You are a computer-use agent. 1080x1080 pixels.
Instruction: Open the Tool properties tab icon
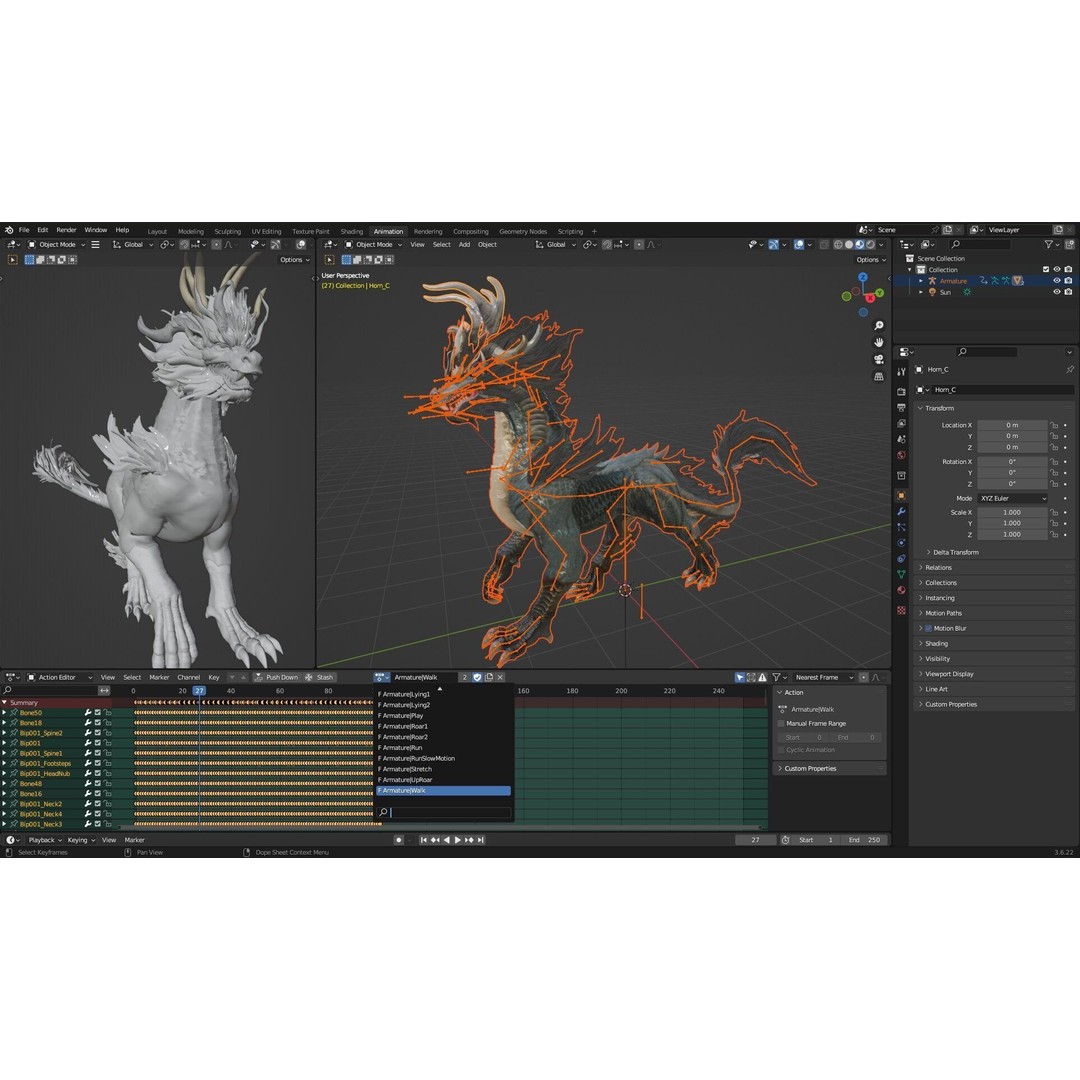(x=901, y=372)
